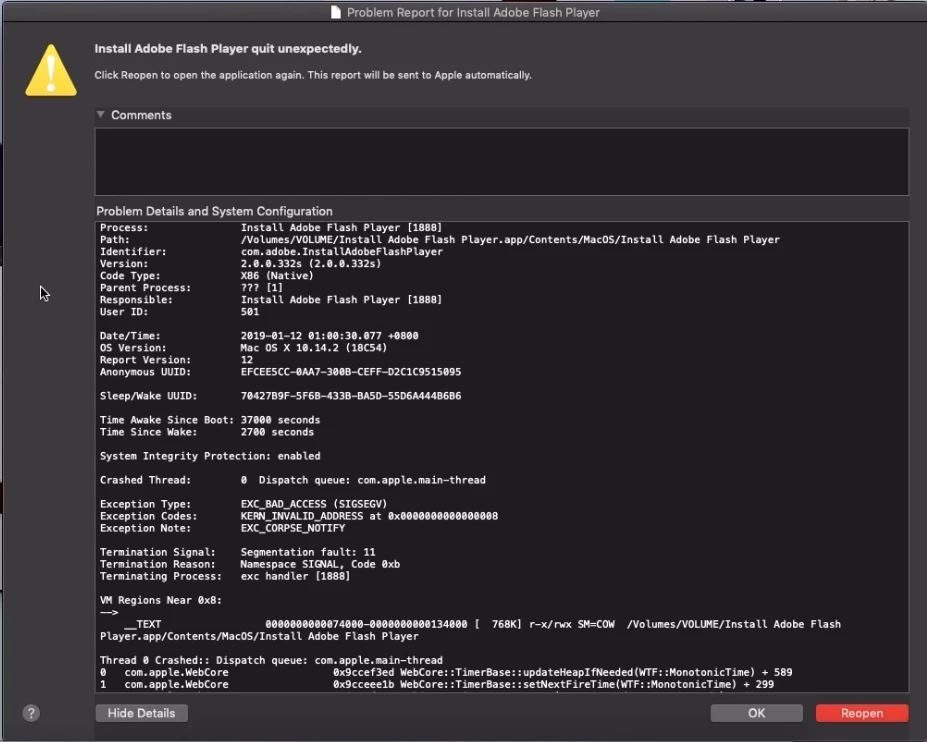Image resolution: width=927 pixels, height=742 pixels.
Task: Click the OK button
Action: click(x=756, y=713)
